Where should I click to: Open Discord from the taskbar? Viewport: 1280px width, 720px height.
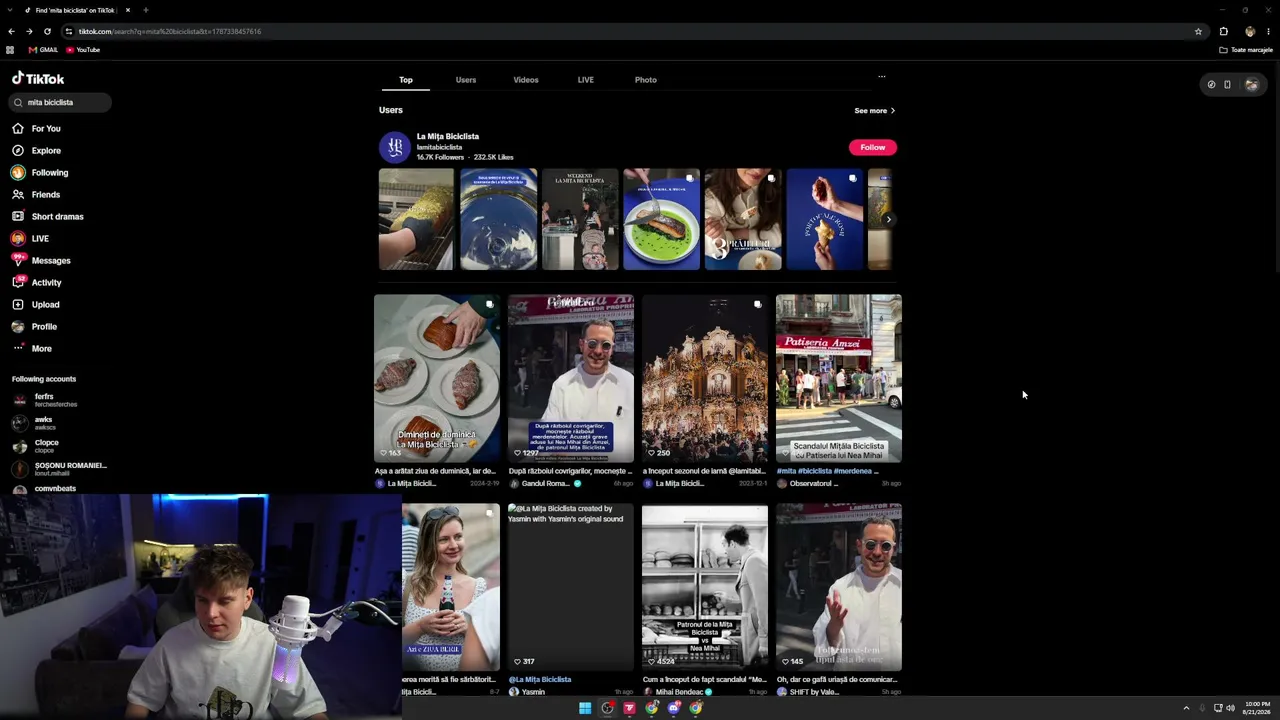pyautogui.click(x=674, y=708)
